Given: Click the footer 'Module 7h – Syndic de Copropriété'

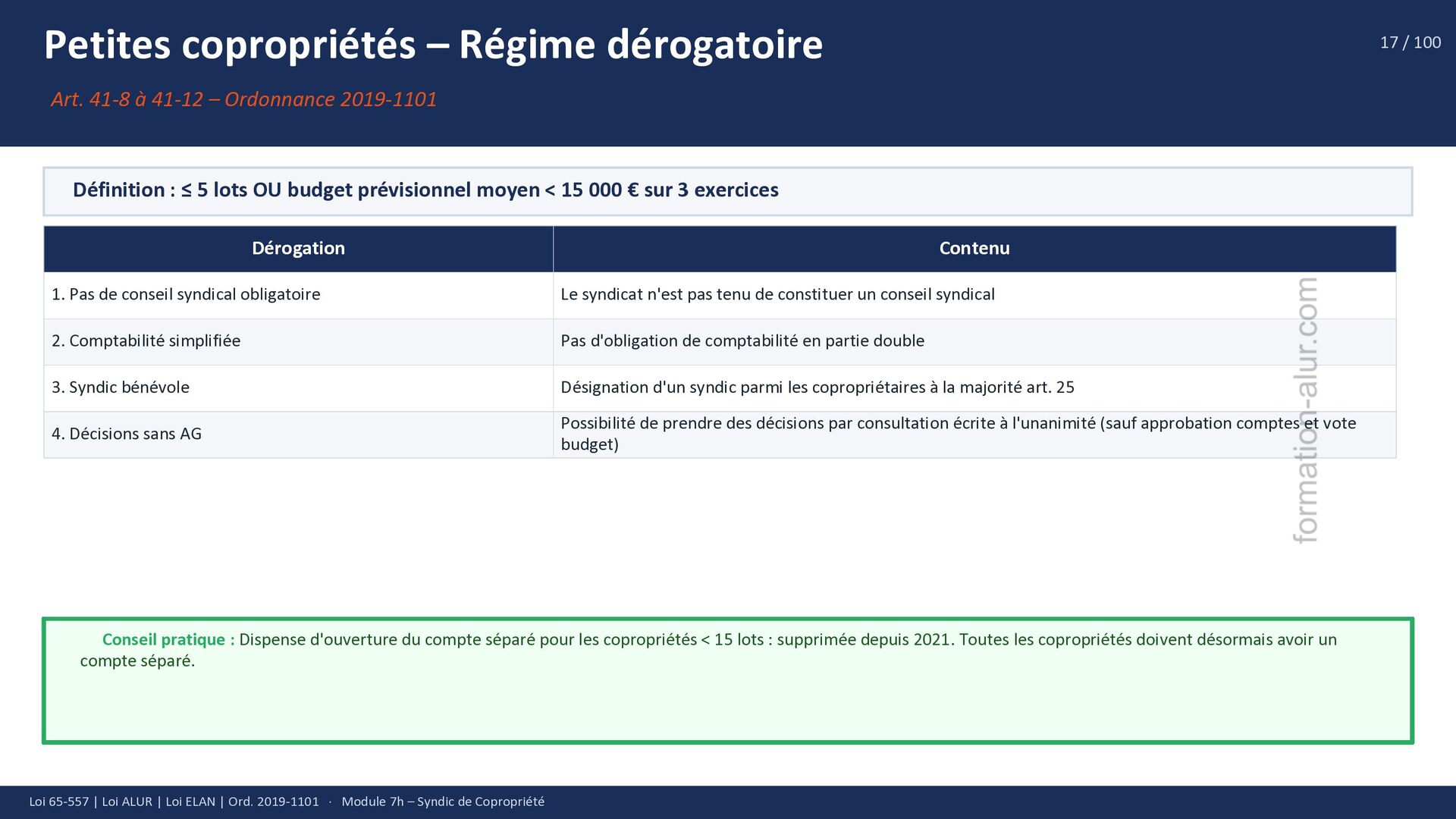Looking at the screenshot, I should tap(442, 802).
